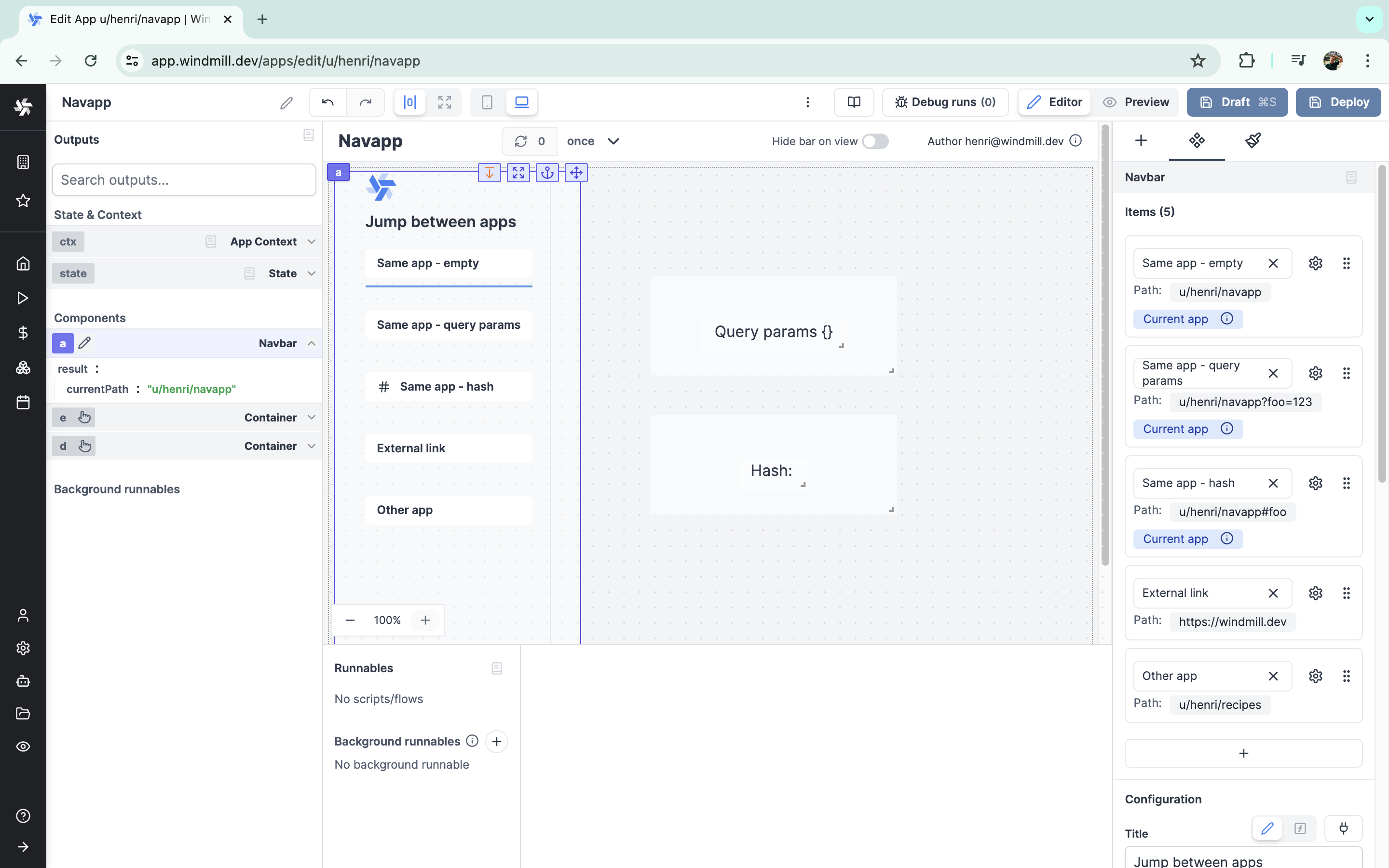Viewport: 1389px width, 868px height.
Task: Open the styling paintbrush tab
Action: tap(1253, 141)
